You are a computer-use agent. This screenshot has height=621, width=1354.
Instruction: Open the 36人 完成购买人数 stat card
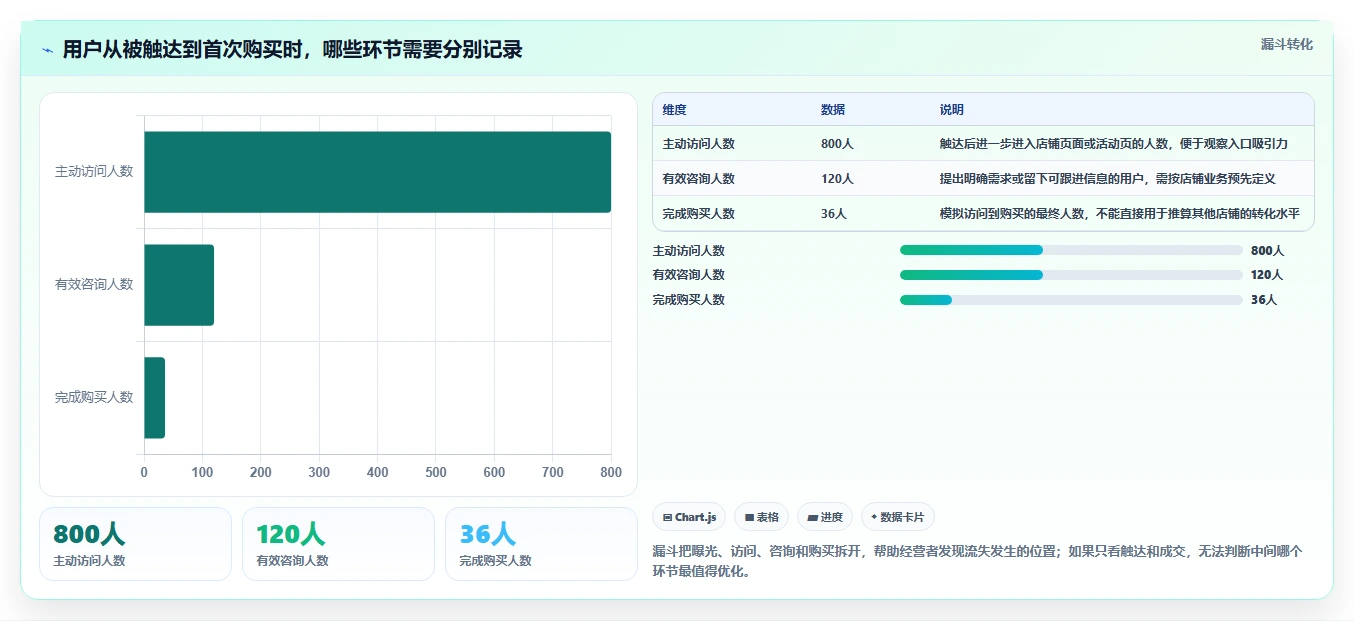coord(541,544)
